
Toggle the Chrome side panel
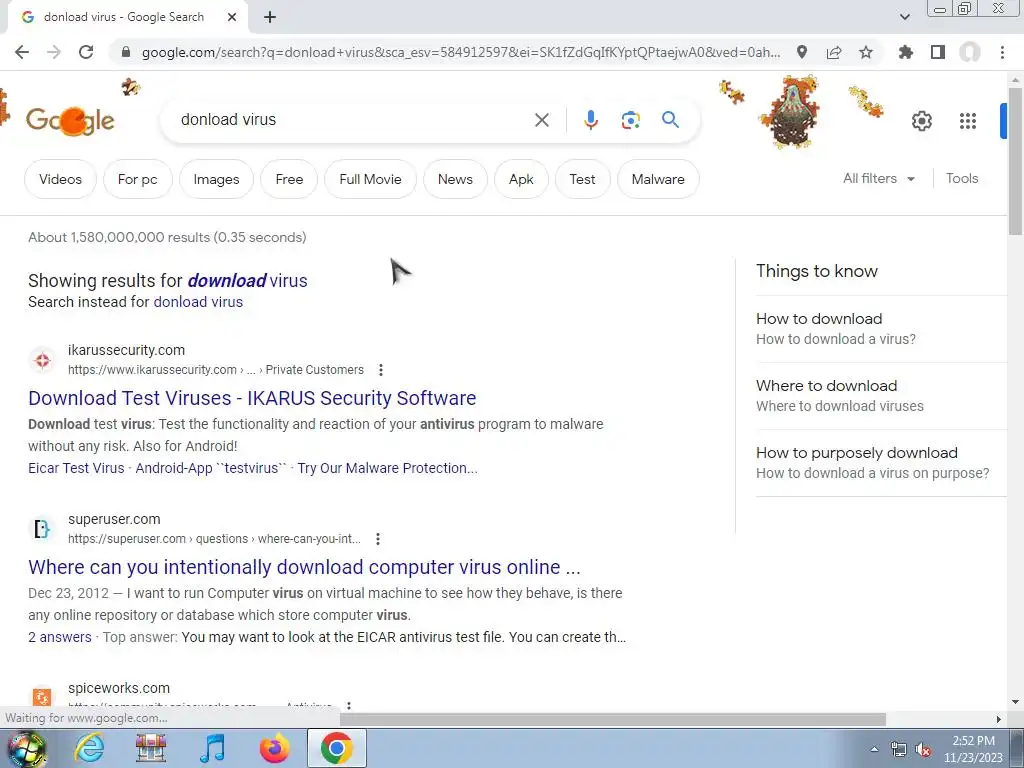(x=938, y=52)
